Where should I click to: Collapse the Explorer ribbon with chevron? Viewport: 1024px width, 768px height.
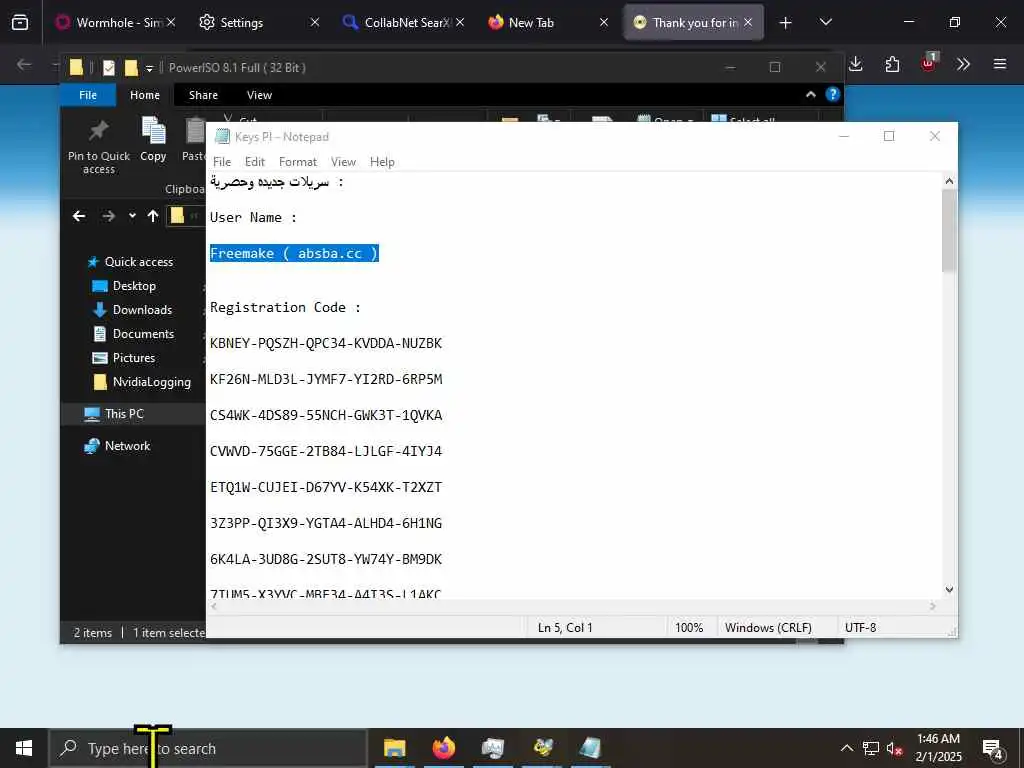point(810,95)
